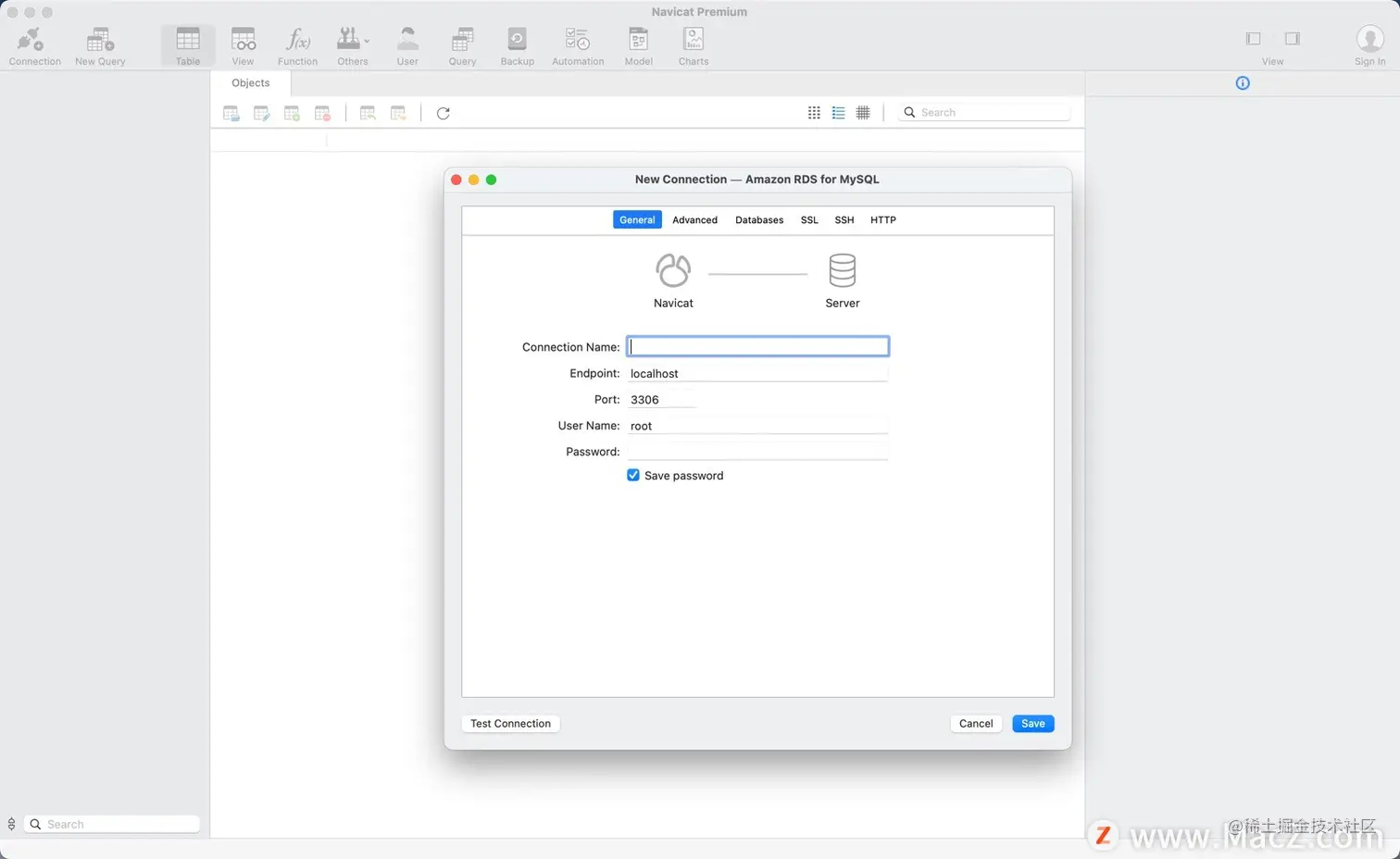
Task: Refresh the objects list
Action: click(444, 113)
